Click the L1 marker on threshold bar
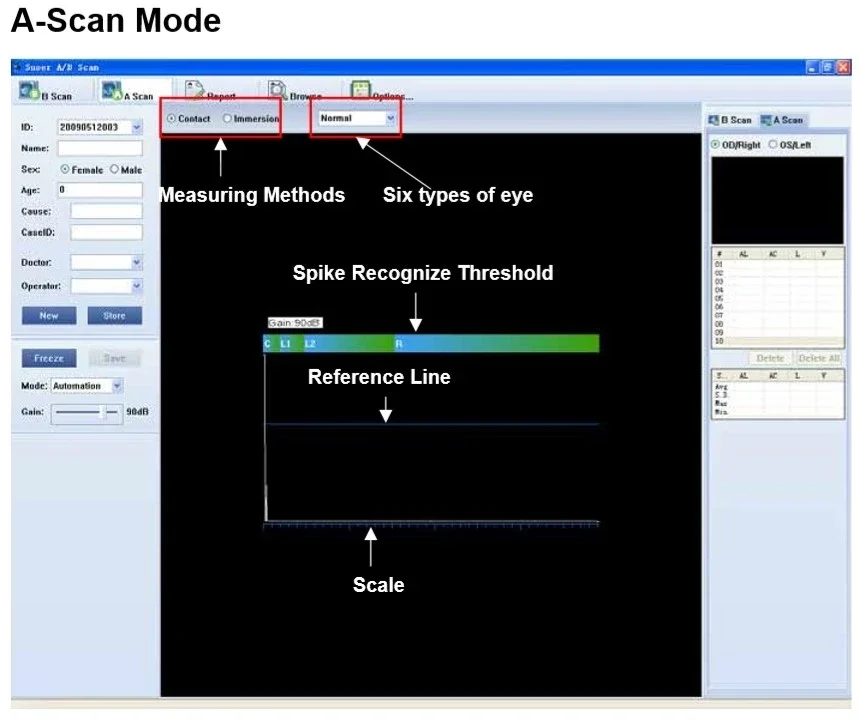The image size is (860, 720). pos(285,344)
